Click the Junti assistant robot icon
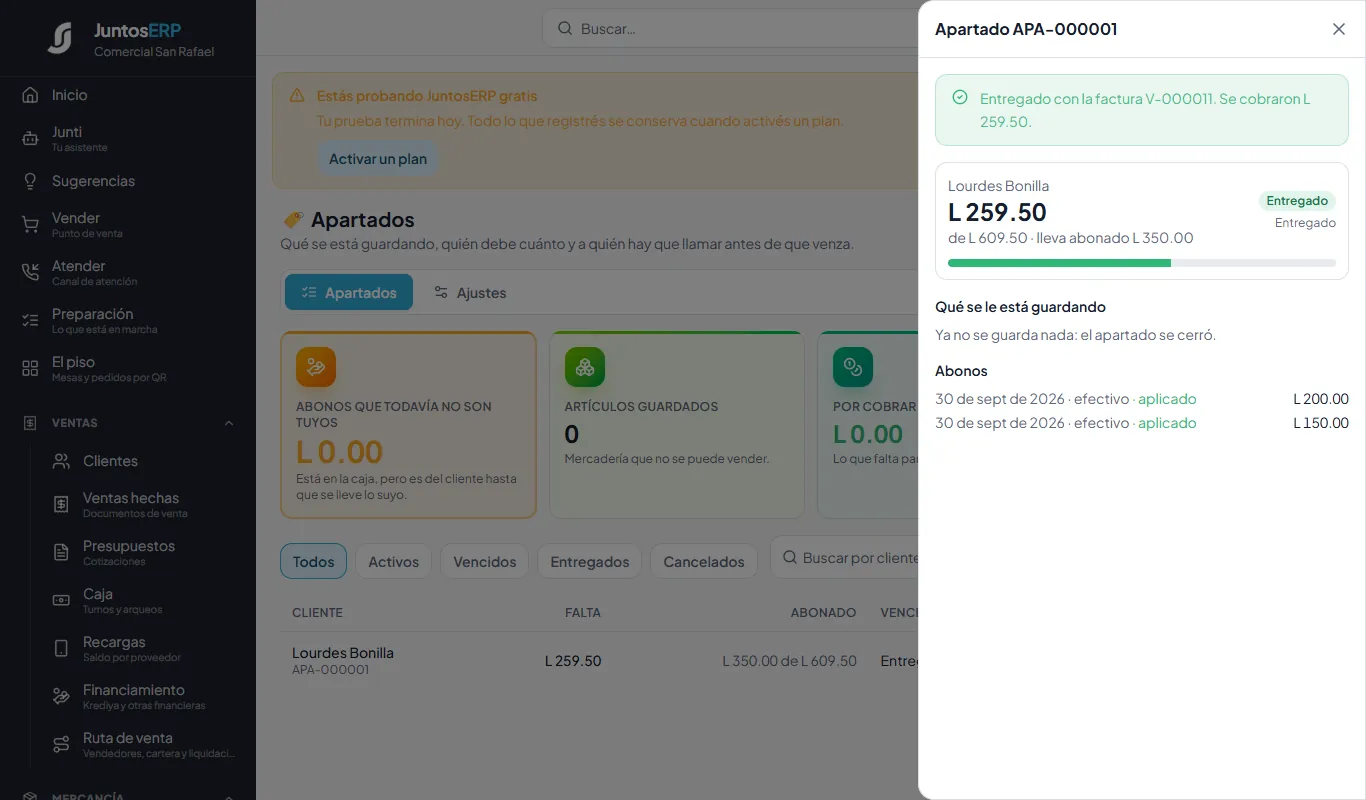This screenshot has width=1366, height=800. [x=30, y=139]
